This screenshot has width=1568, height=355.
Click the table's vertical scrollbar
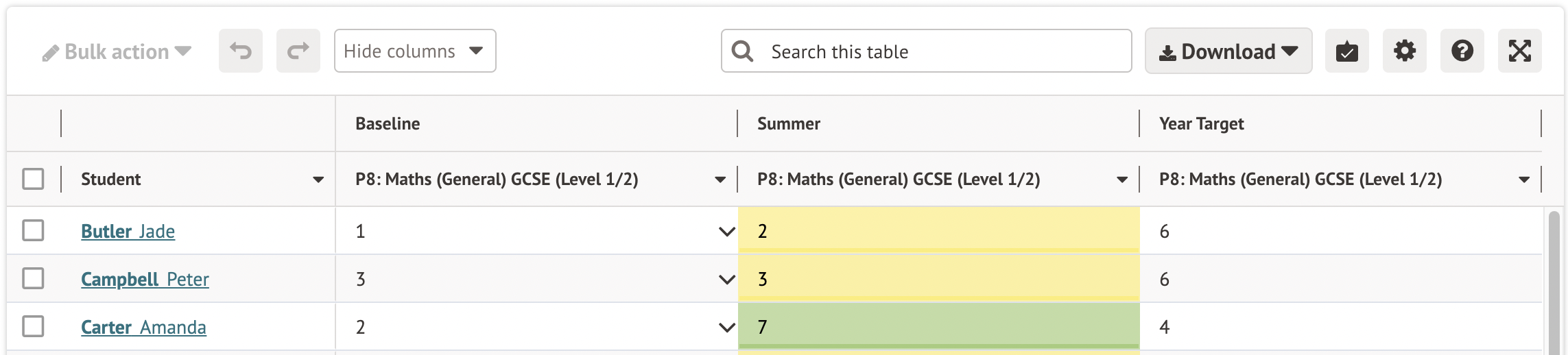pos(1554,281)
